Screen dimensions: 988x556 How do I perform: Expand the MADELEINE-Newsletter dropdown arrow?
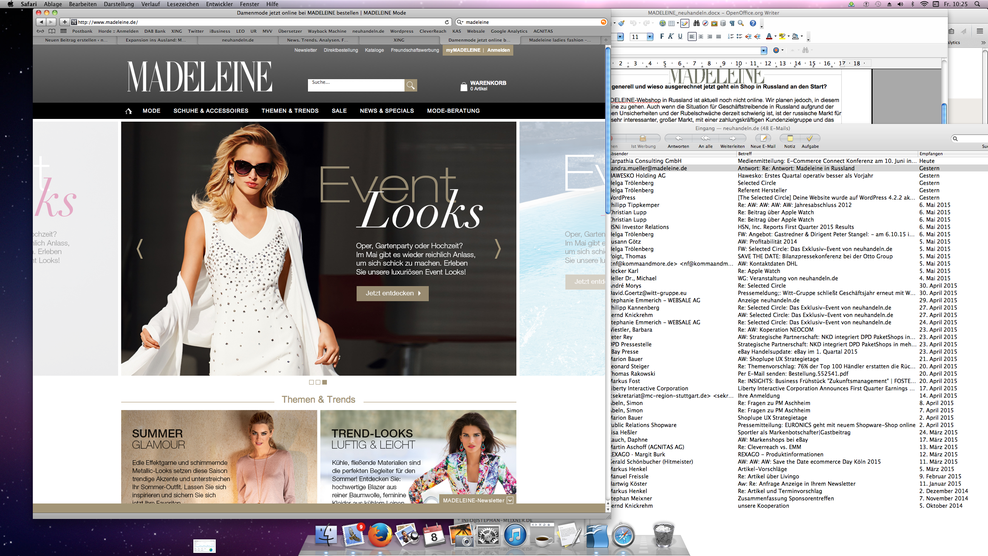(x=510, y=500)
